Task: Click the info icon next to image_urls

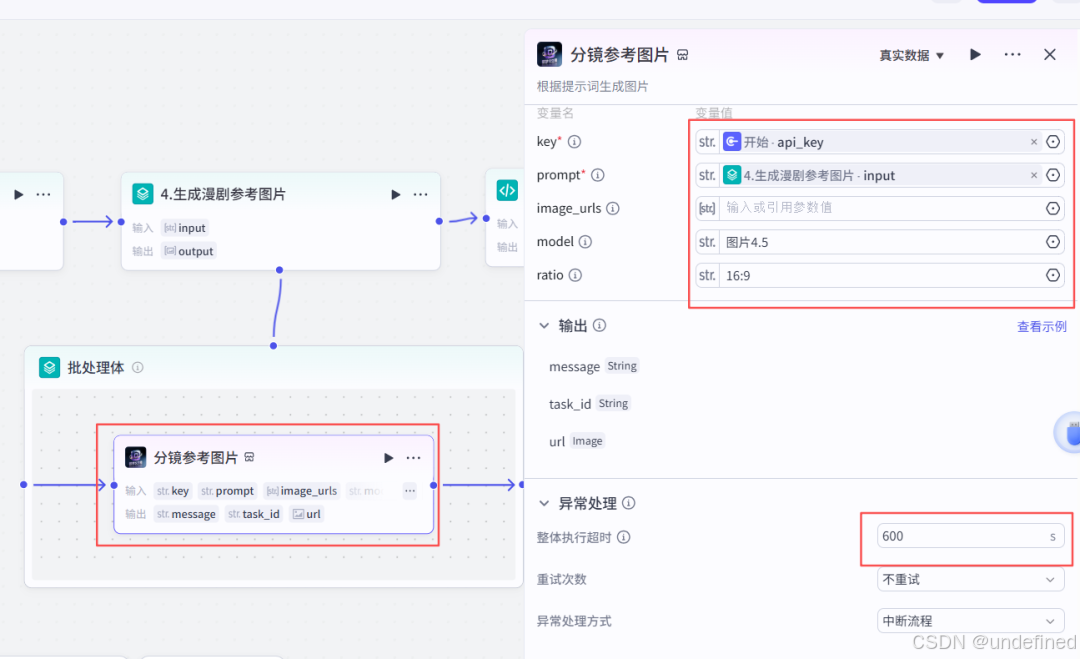Action: 612,208
